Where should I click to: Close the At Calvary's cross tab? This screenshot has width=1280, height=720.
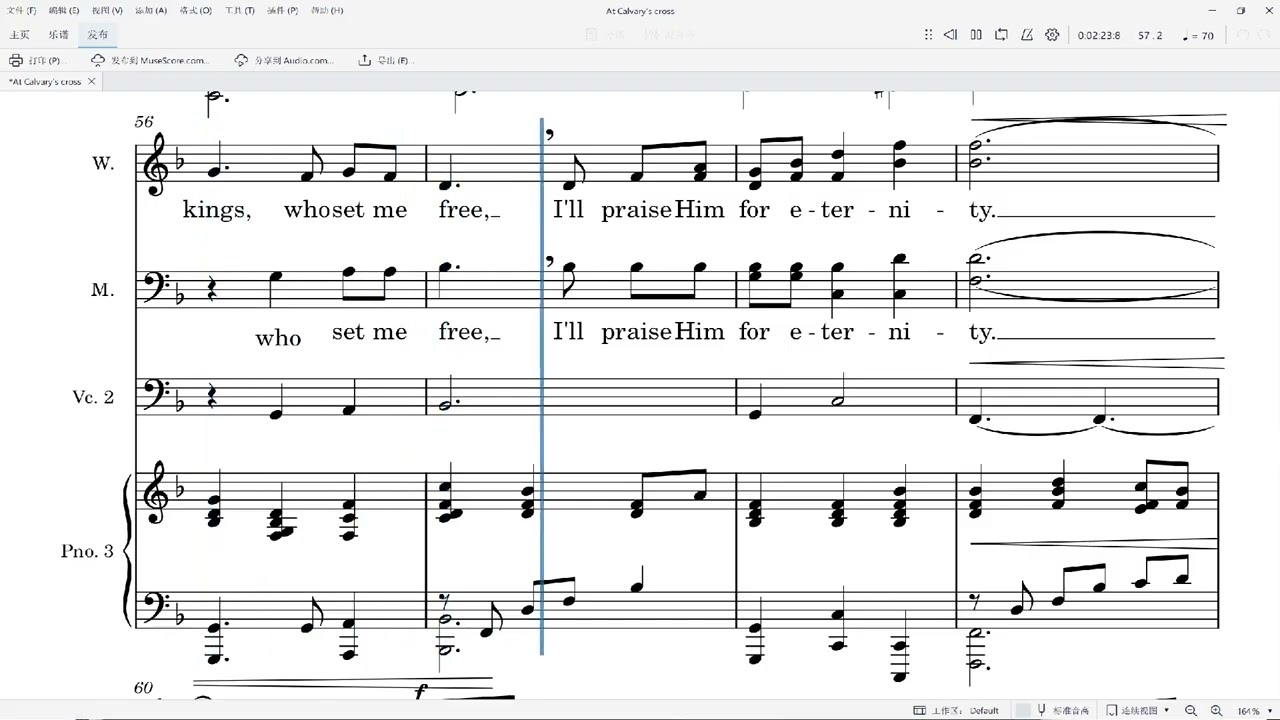coord(92,81)
